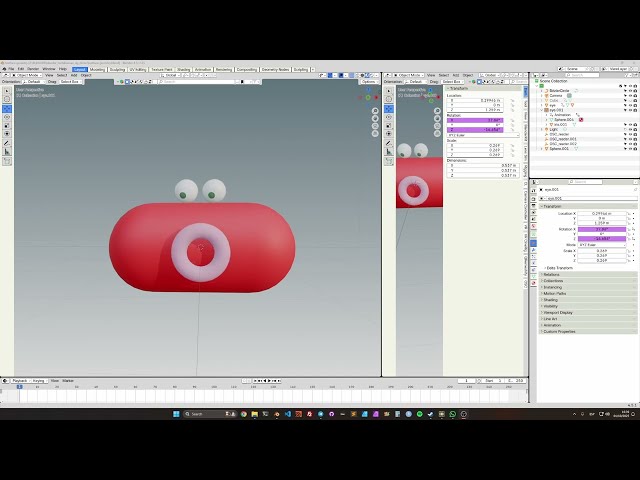Click the pan view hand gizmo in main viewport

[375, 118]
